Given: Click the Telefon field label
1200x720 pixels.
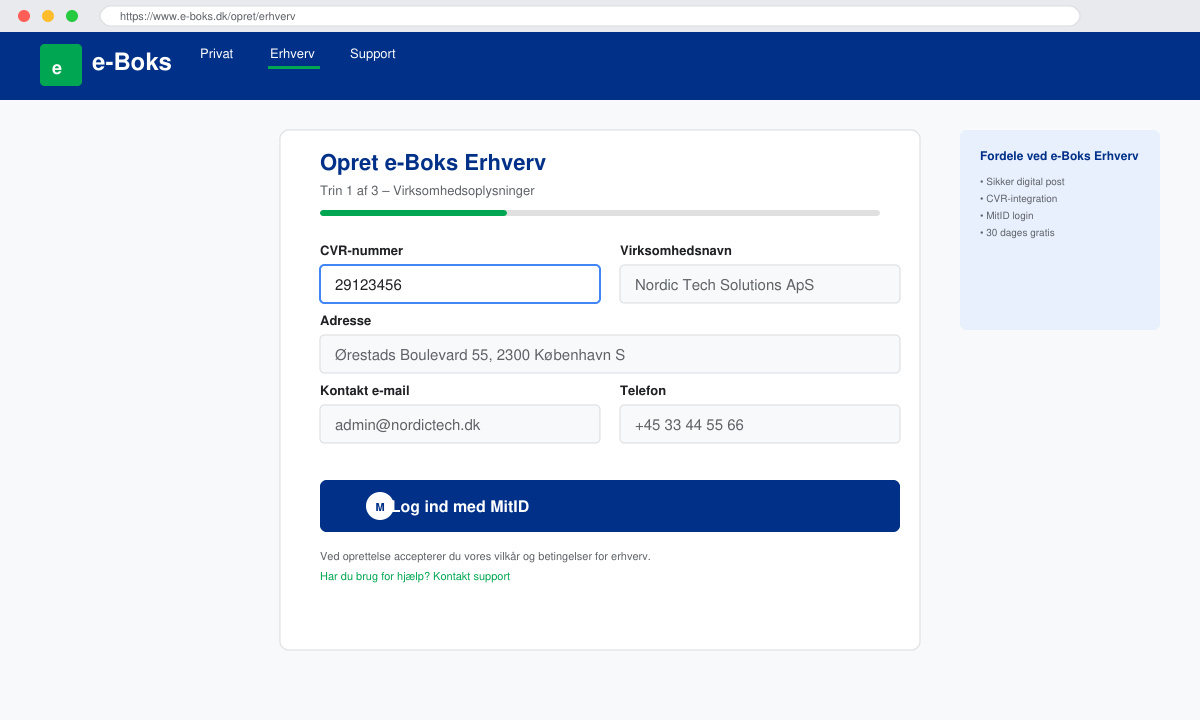Looking at the screenshot, I should pyautogui.click(x=643, y=391).
